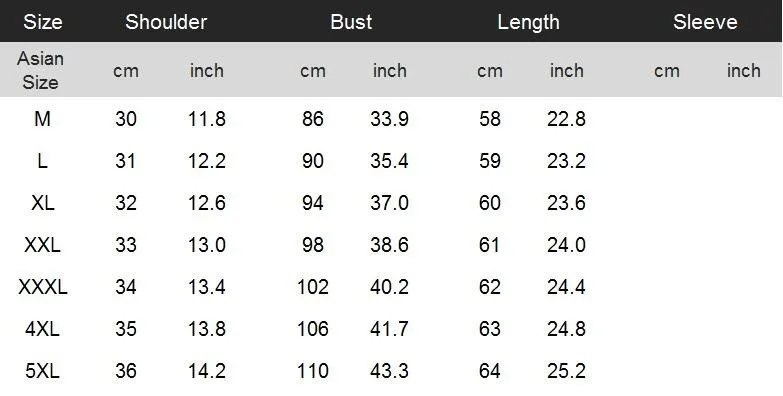The width and height of the screenshot is (783, 396).
Task: Click length value 59 cm
Action: click(x=489, y=161)
